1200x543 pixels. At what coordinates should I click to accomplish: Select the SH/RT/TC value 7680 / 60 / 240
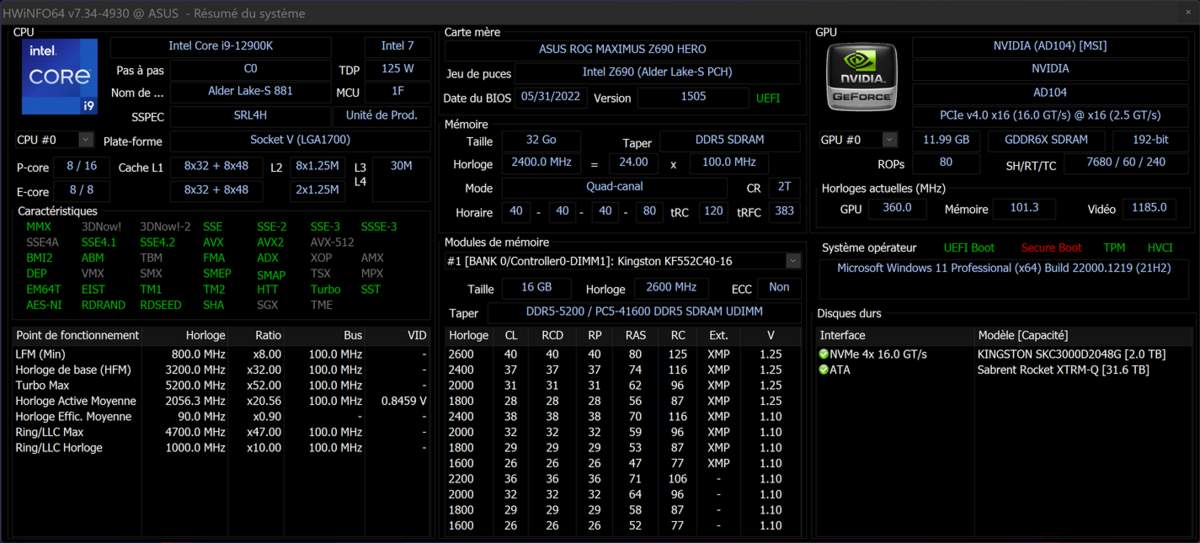click(x=1125, y=163)
